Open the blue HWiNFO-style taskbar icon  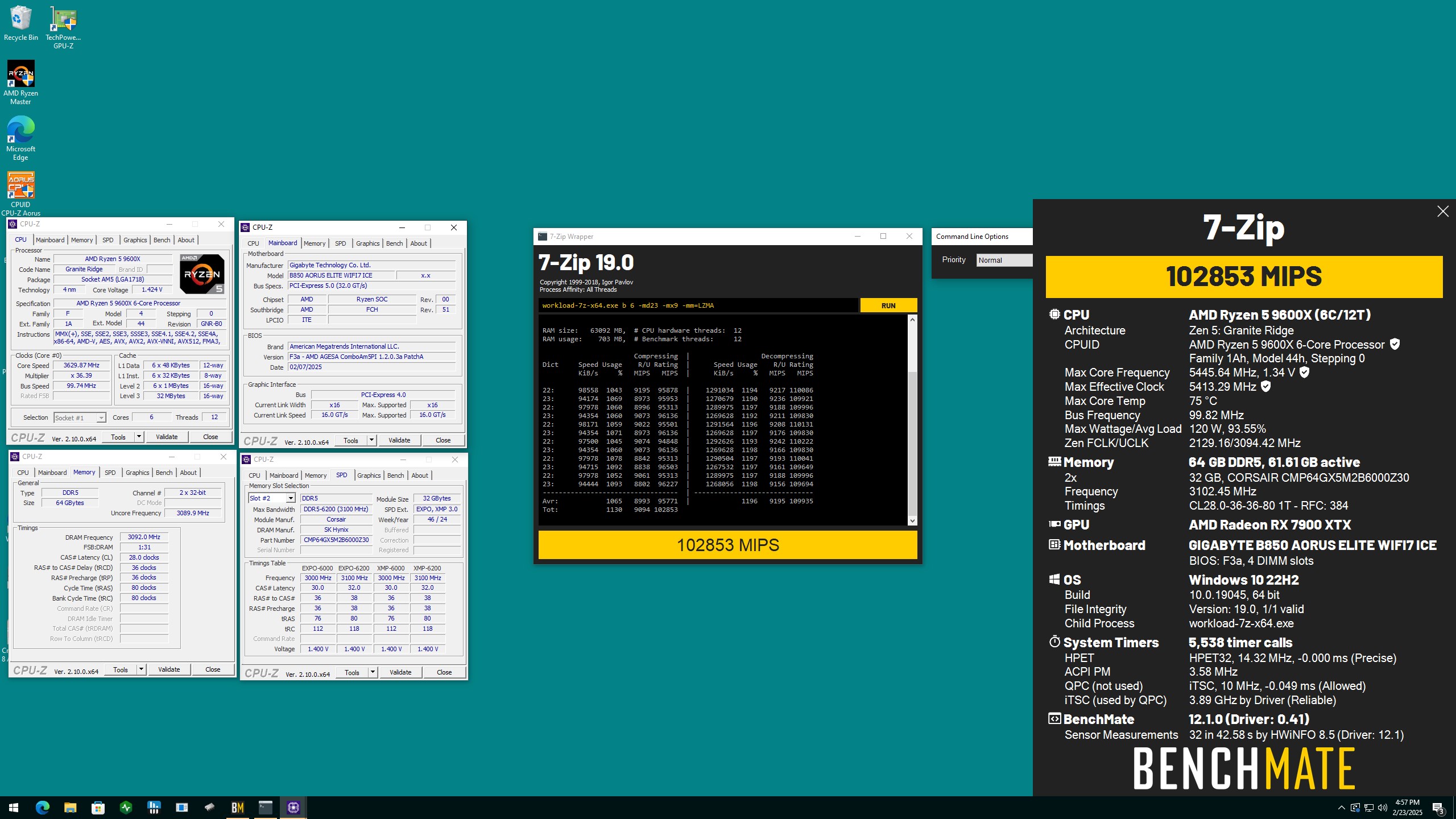(154, 807)
